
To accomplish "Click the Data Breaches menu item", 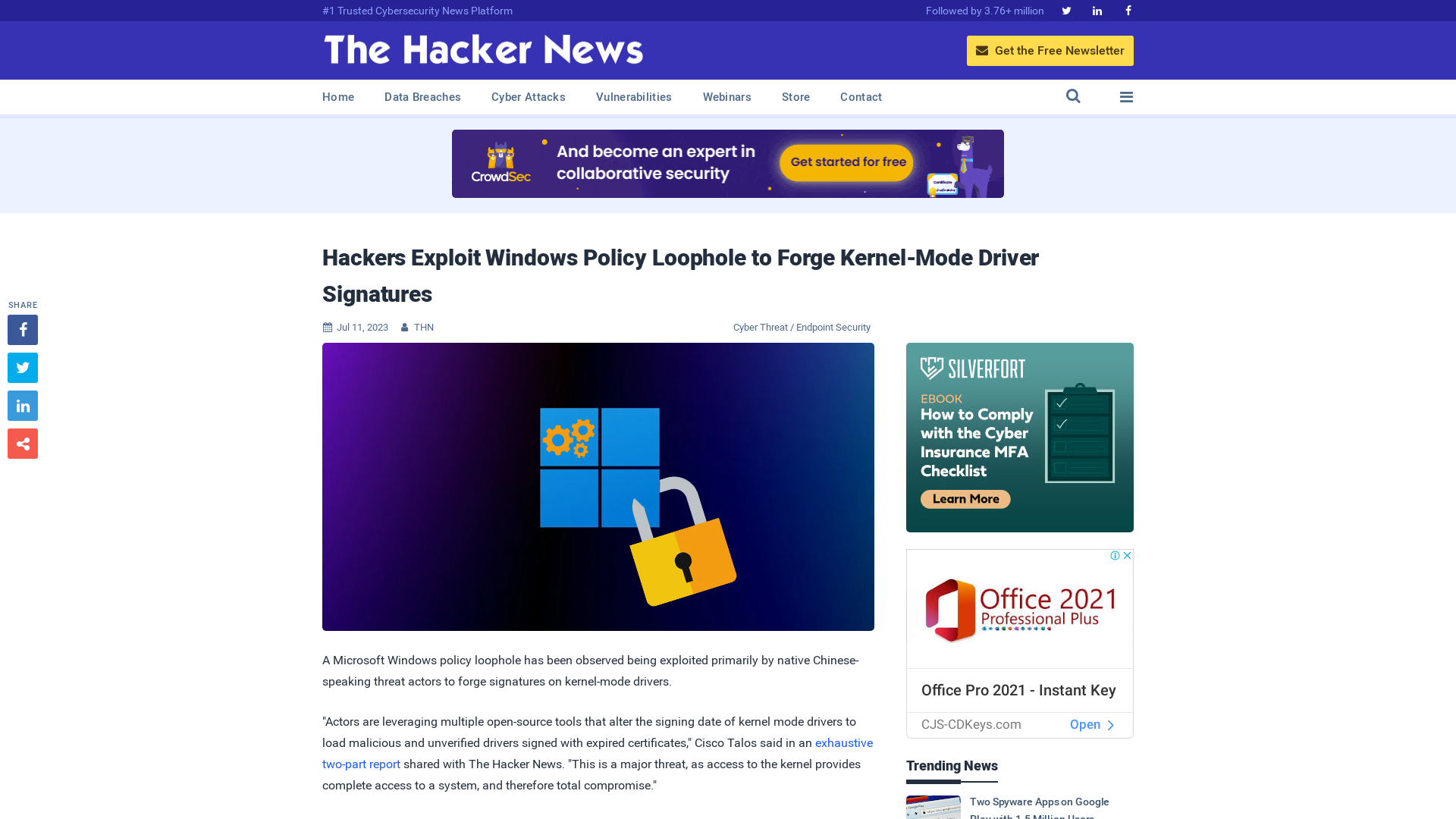I will pos(422,97).
